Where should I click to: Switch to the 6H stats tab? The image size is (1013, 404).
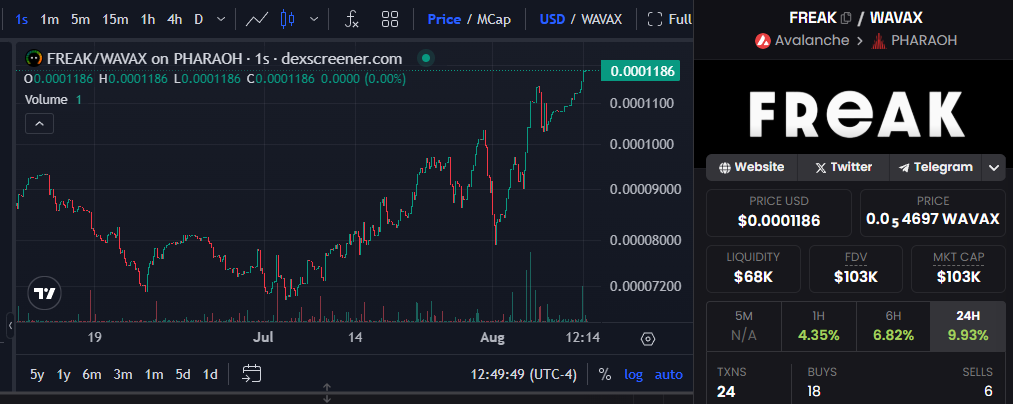893,326
